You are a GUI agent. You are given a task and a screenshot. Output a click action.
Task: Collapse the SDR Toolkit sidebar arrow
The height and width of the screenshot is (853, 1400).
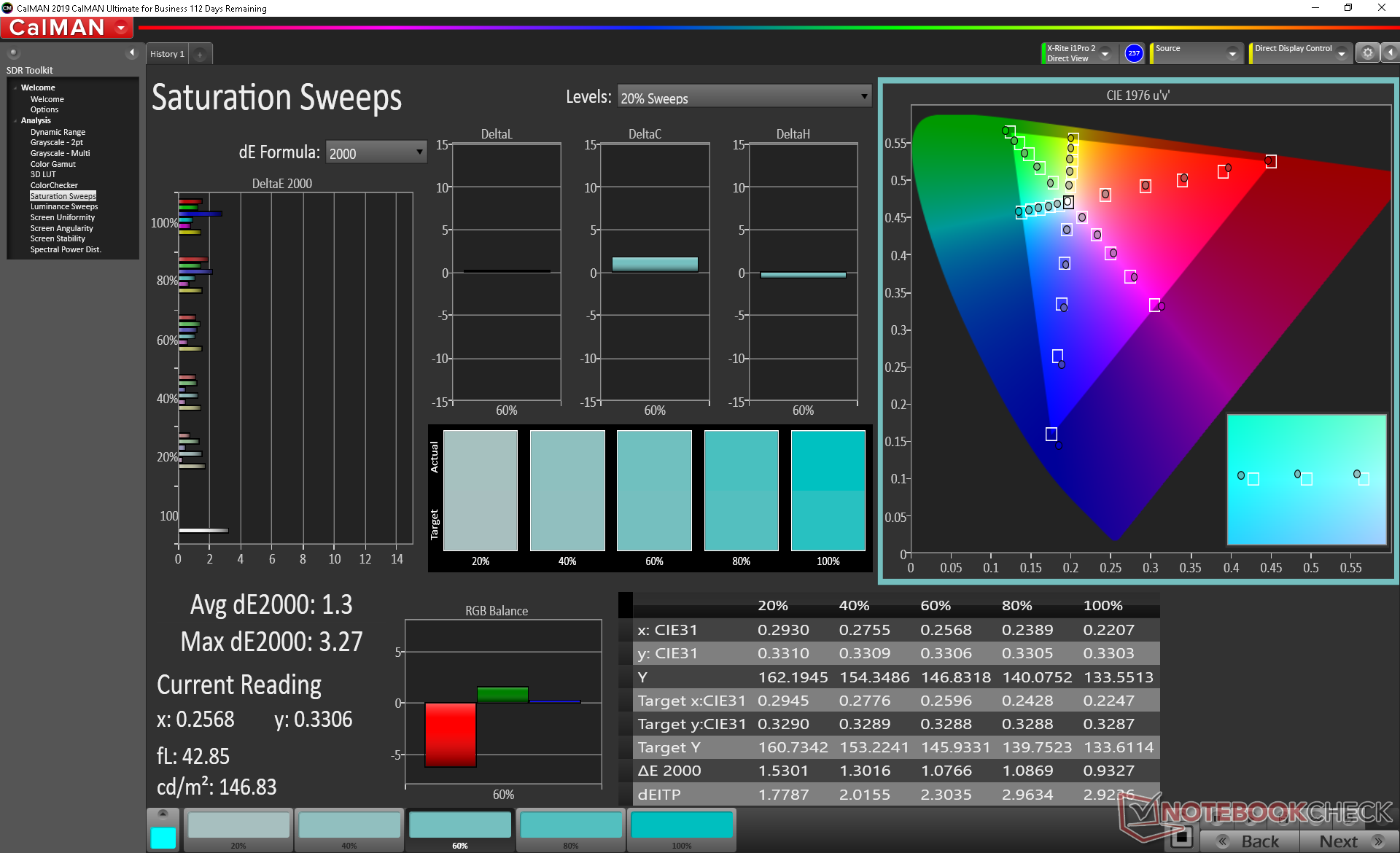point(132,52)
